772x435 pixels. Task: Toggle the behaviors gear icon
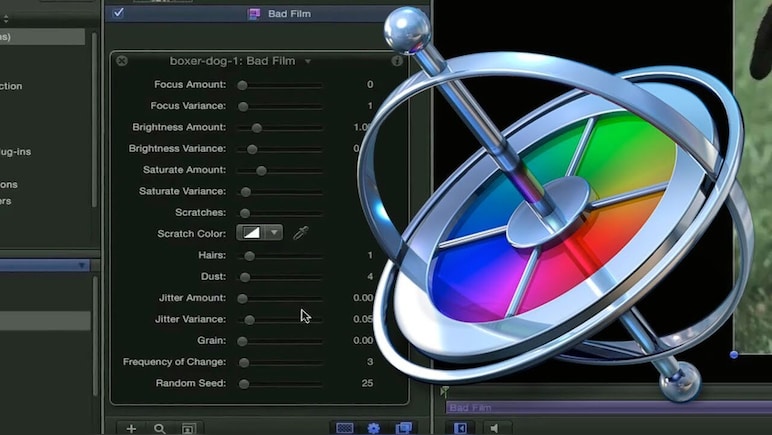click(374, 428)
